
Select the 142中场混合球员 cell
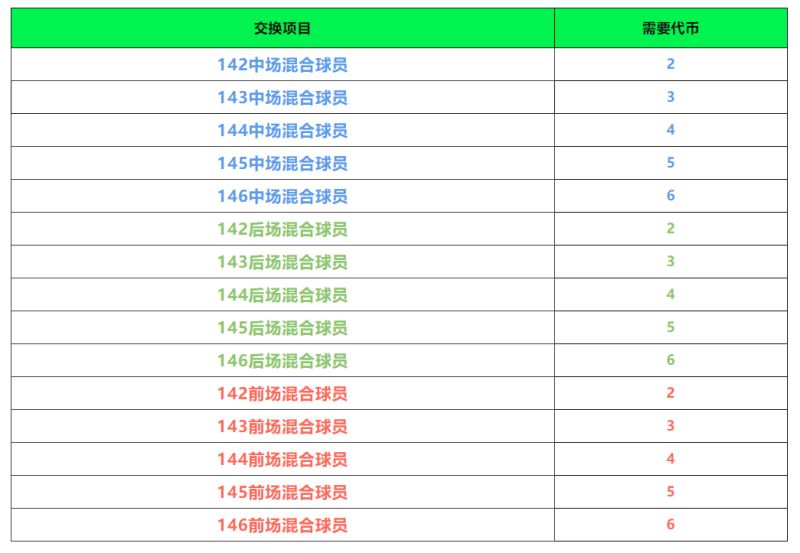tap(283, 64)
